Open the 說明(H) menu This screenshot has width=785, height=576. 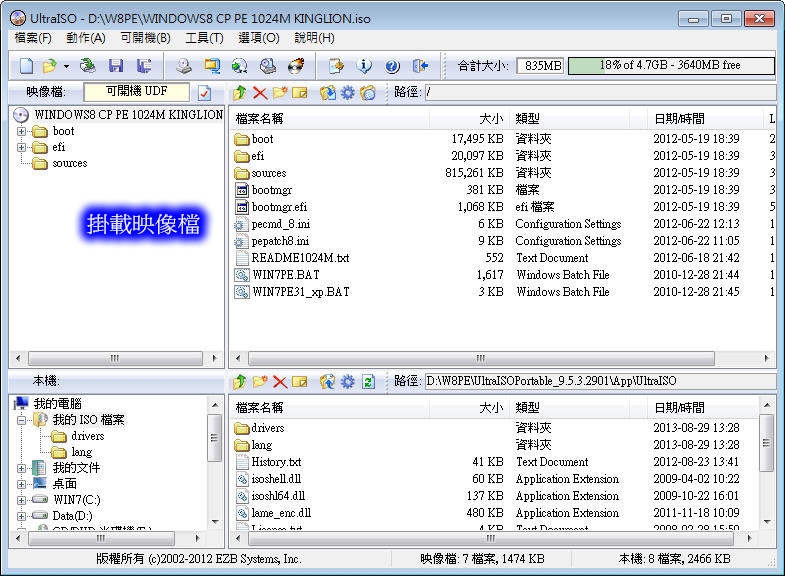(x=314, y=38)
